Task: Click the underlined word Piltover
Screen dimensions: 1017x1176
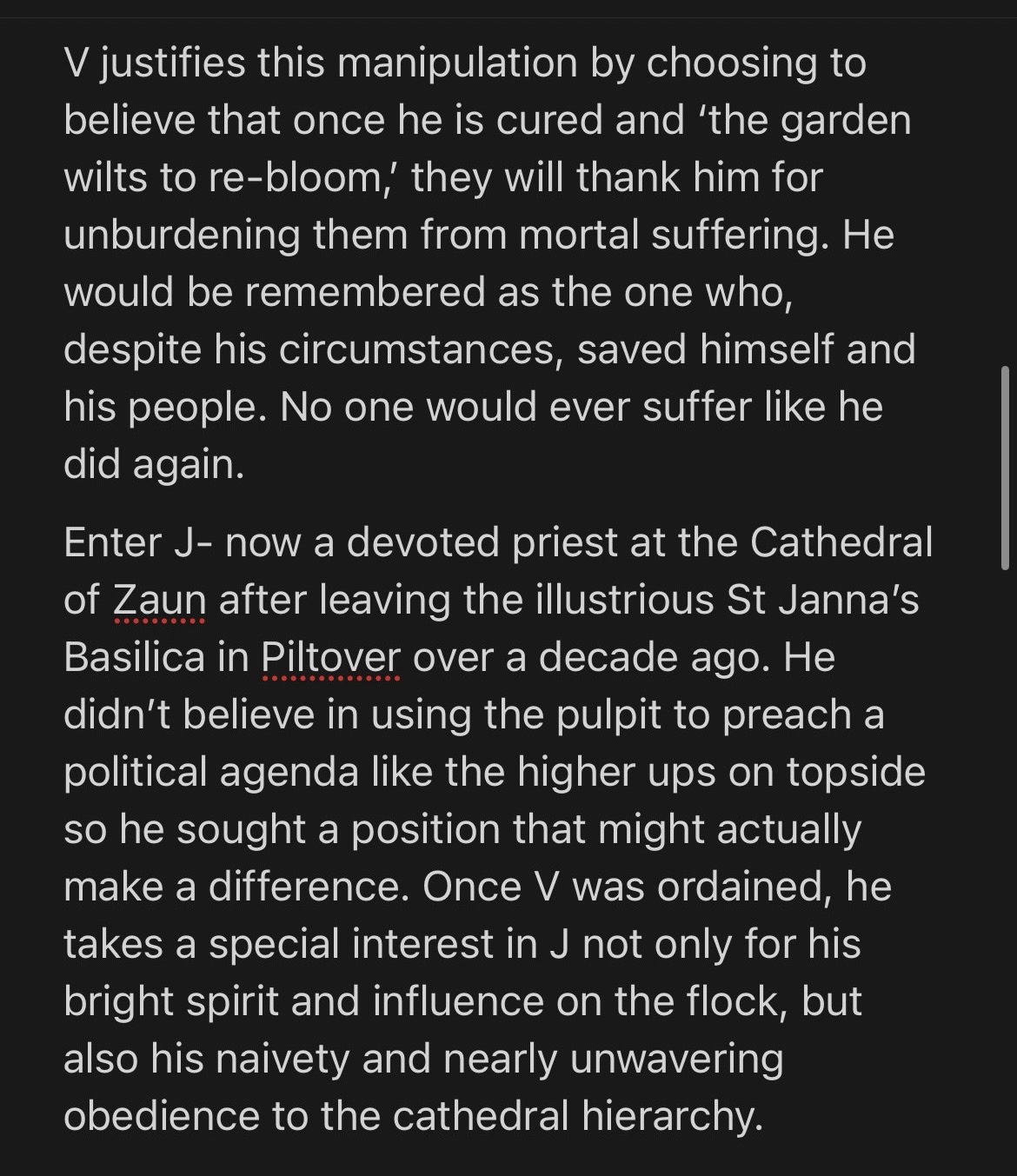Action: (330, 658)
